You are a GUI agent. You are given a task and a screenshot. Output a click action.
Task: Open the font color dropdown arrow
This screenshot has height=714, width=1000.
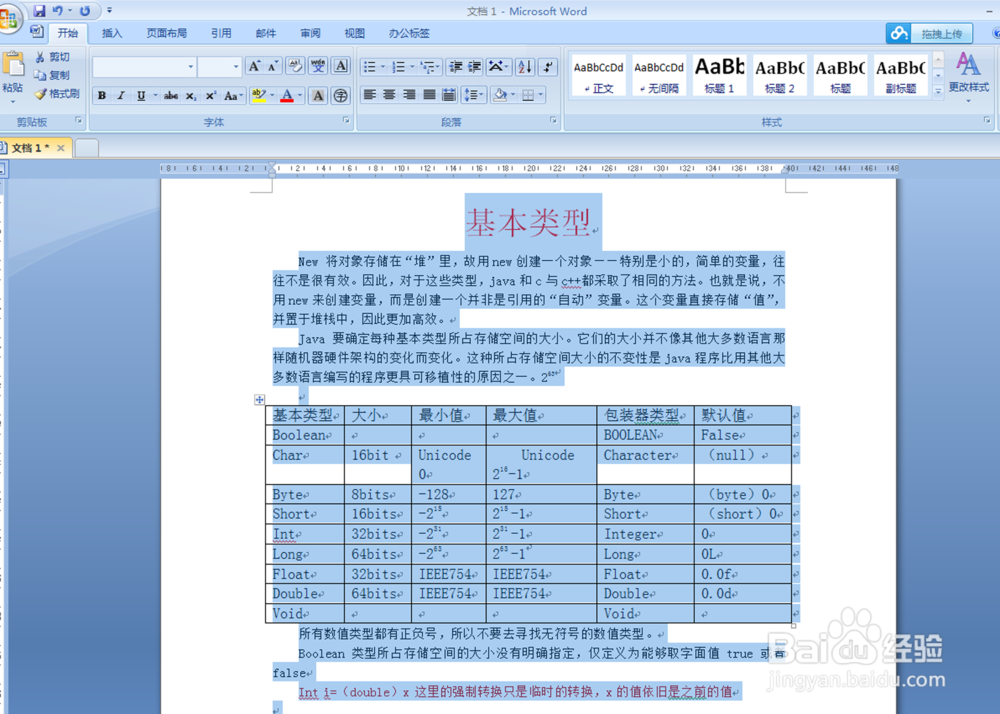click(299, 95)
